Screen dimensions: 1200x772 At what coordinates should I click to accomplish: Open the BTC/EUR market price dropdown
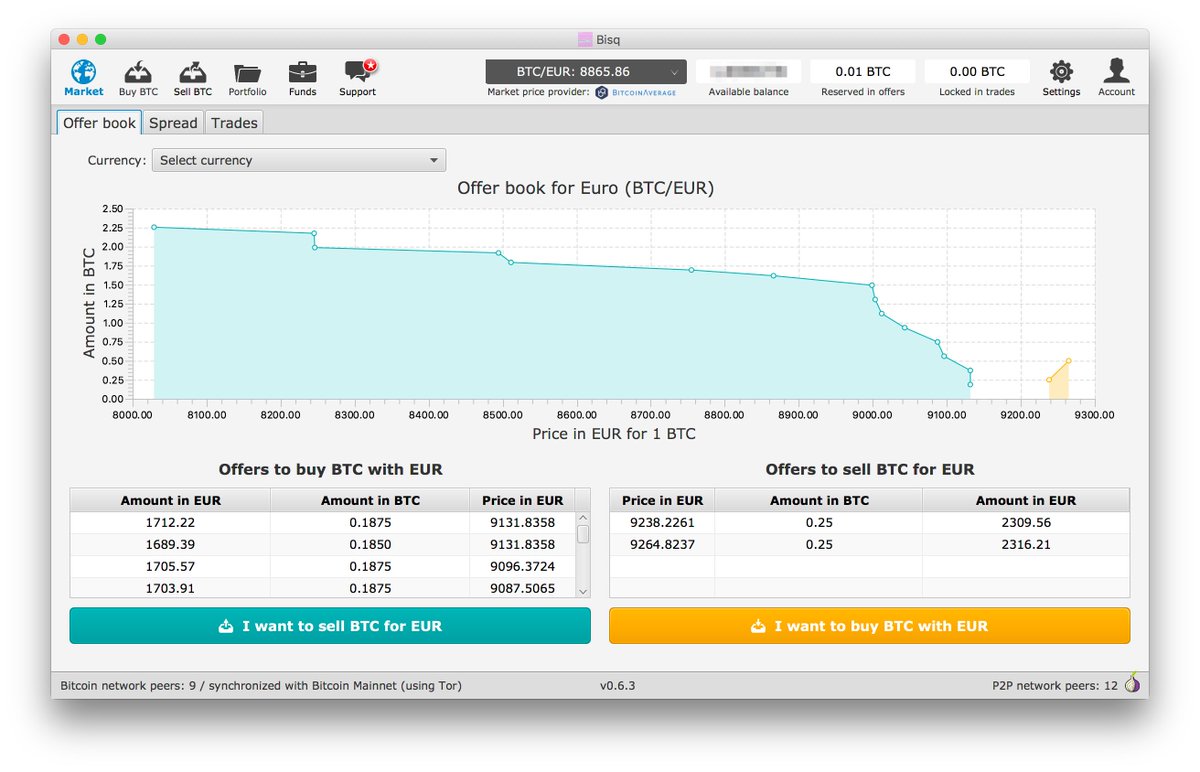pos(586,72)
